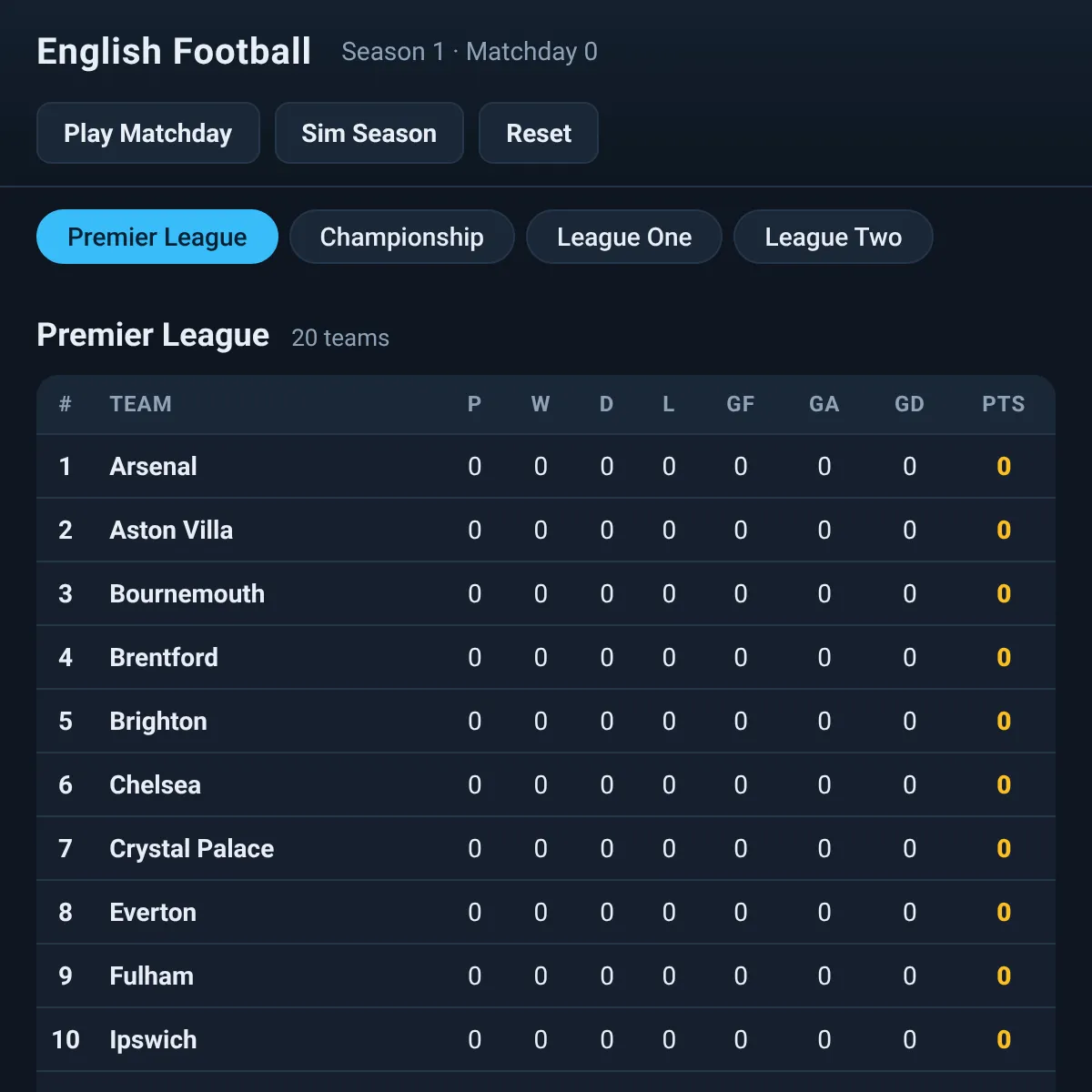Click the PTS column header

tap(1003, 404)
